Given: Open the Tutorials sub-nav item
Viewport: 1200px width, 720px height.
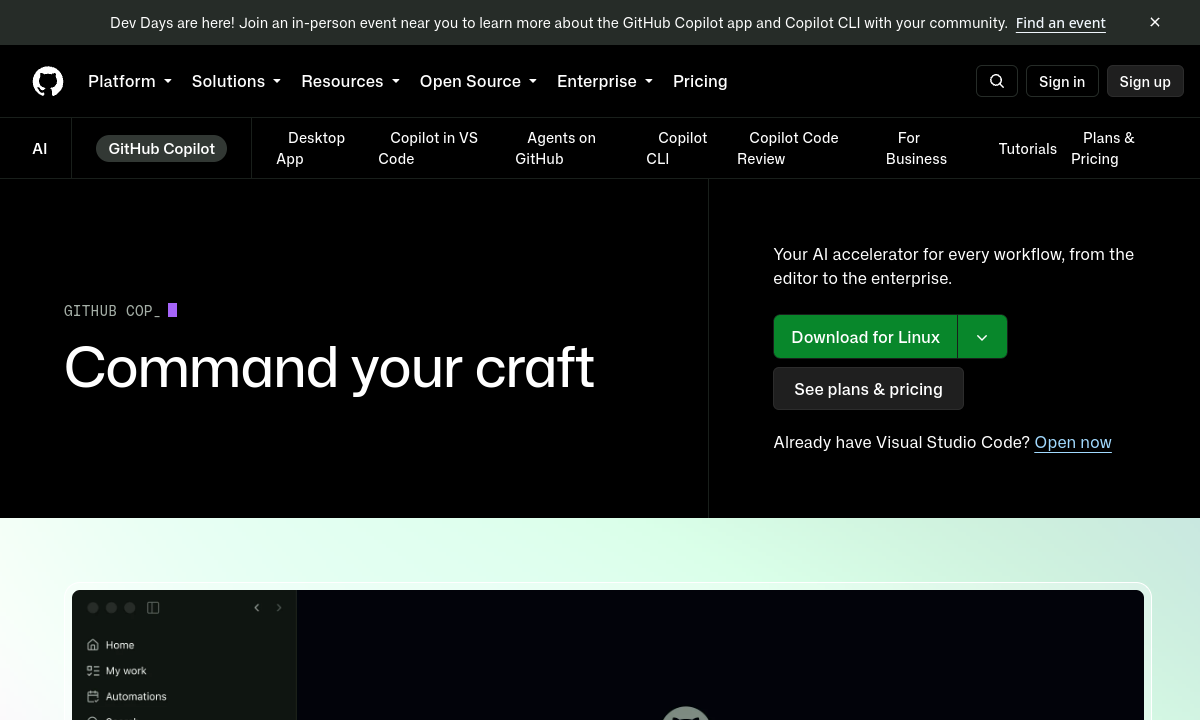Looking at the screenshot, I should (x=1027, y=148).
